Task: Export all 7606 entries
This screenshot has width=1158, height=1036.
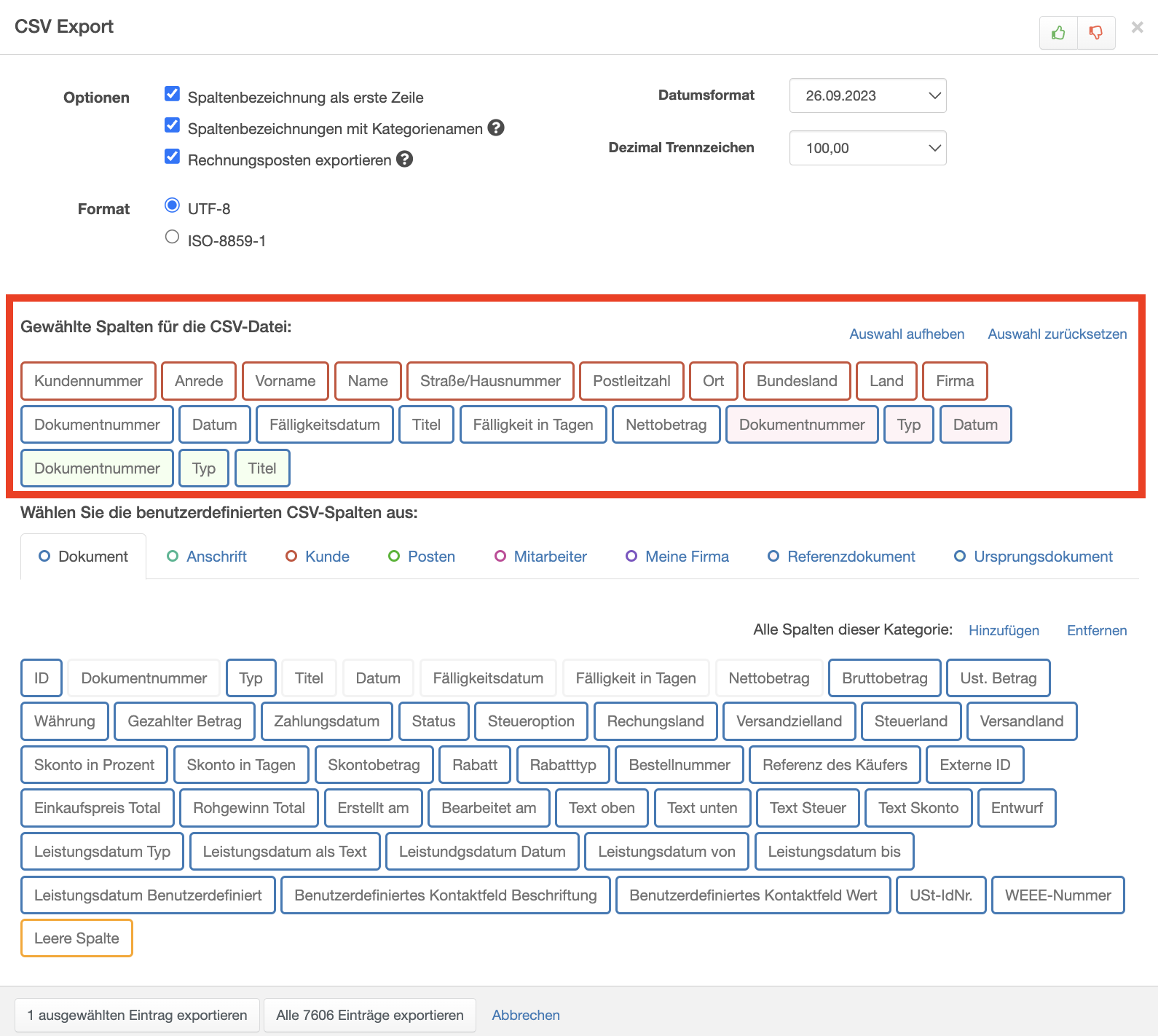Action: click(x=369, y=1015)
